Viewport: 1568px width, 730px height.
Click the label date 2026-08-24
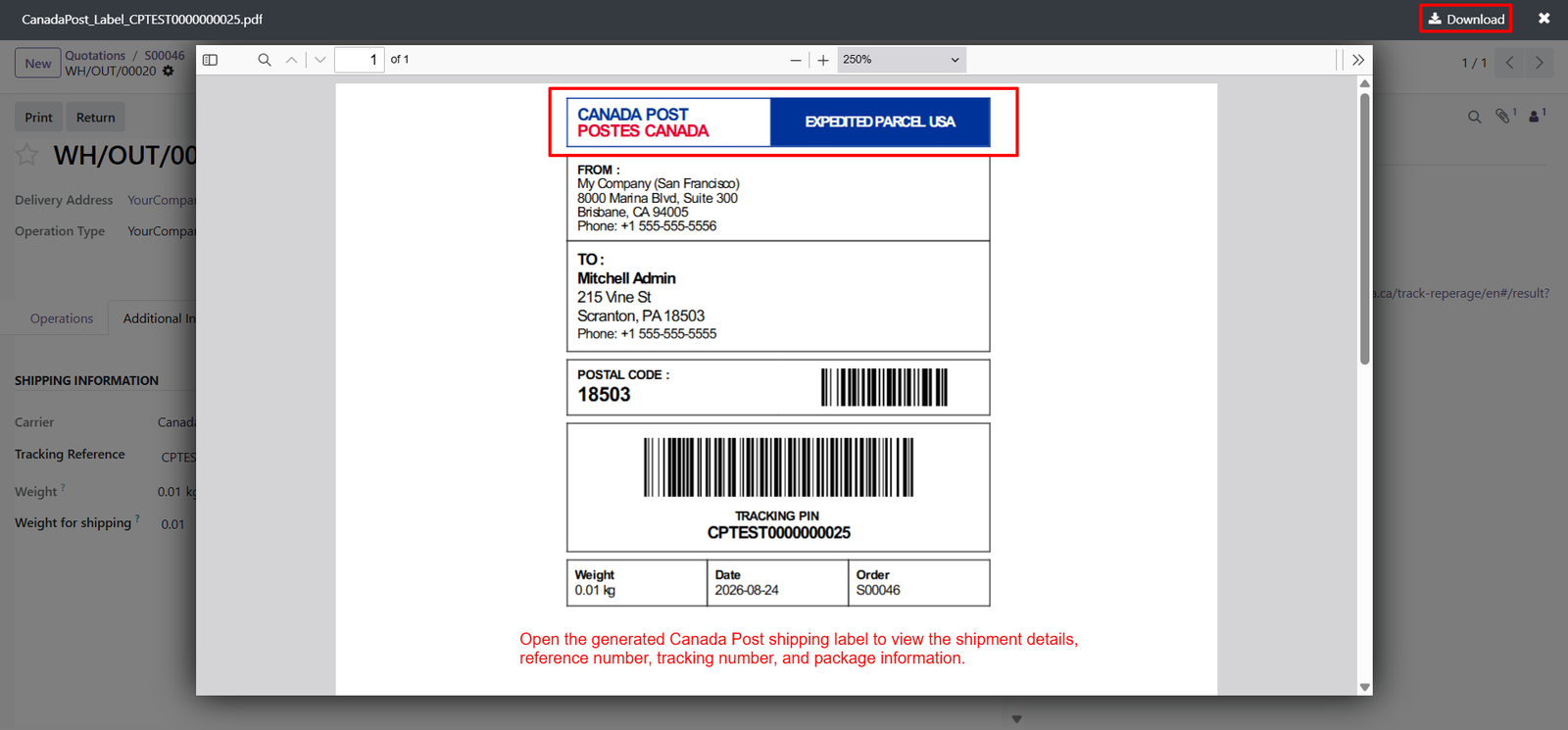747,590
